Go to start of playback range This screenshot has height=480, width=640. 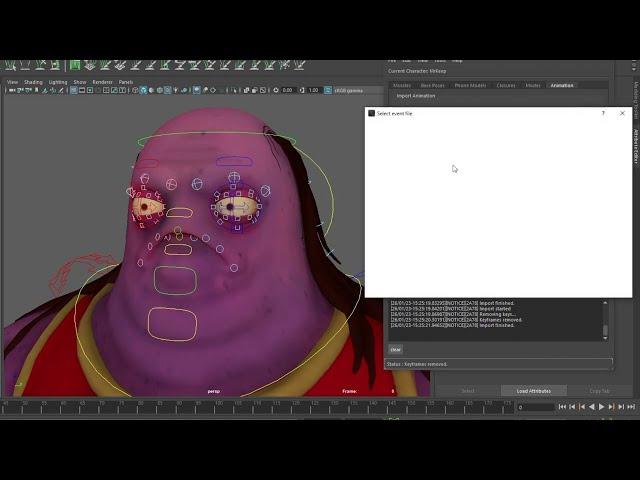(562, 407)
